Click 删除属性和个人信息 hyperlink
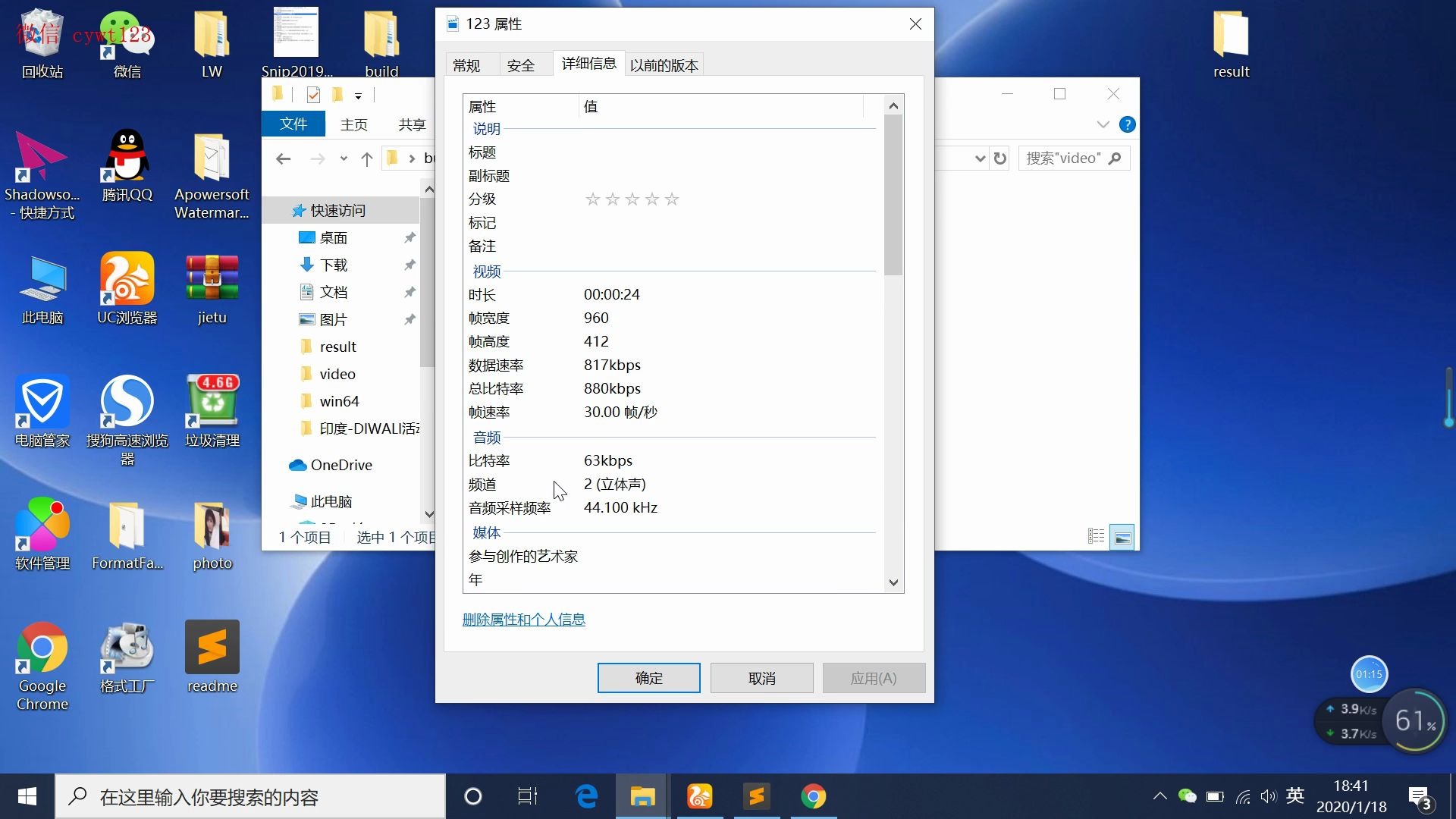 tap(524, 619)
